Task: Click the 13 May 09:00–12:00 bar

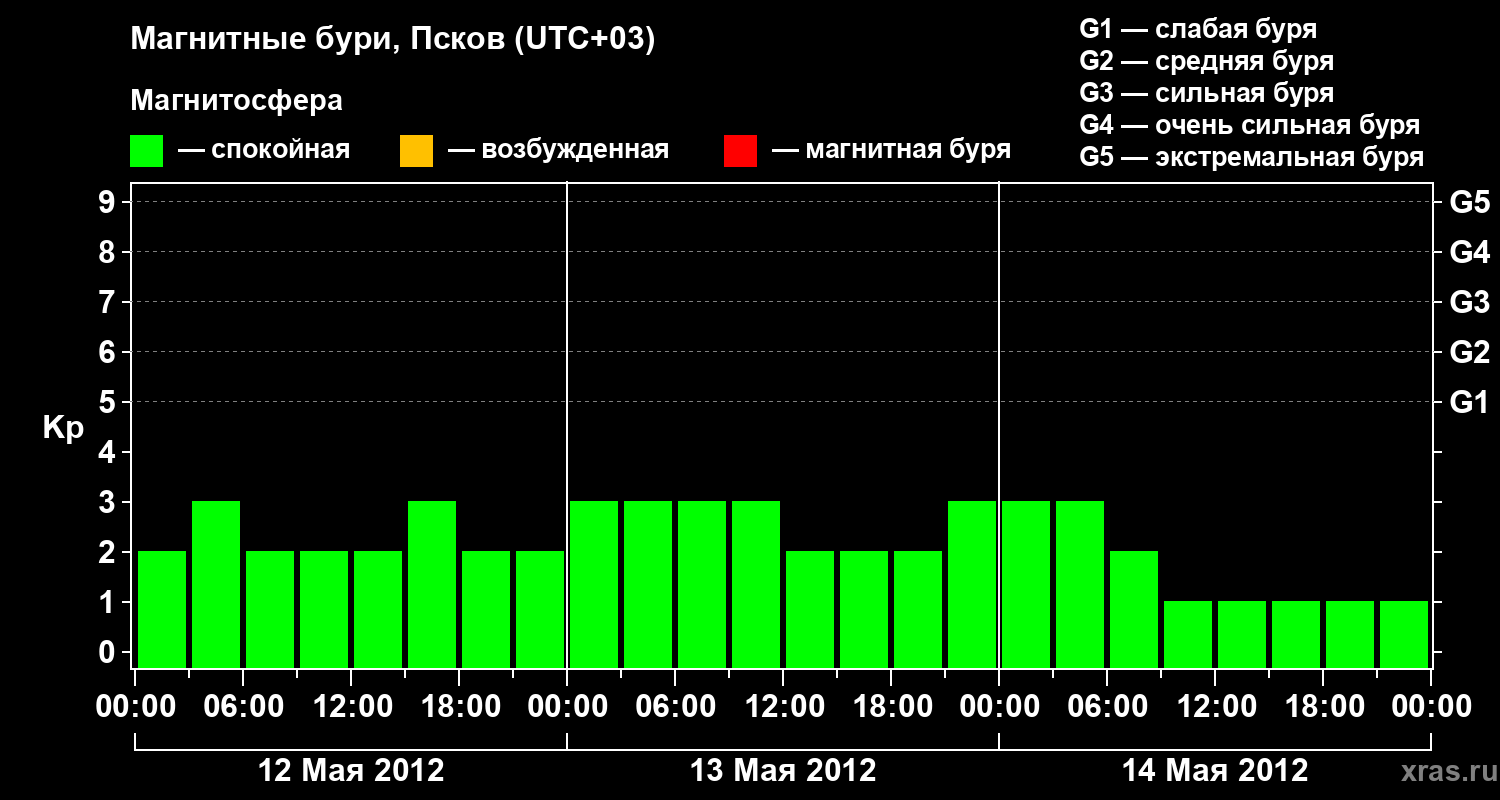Action: click(x=756, y=584)
